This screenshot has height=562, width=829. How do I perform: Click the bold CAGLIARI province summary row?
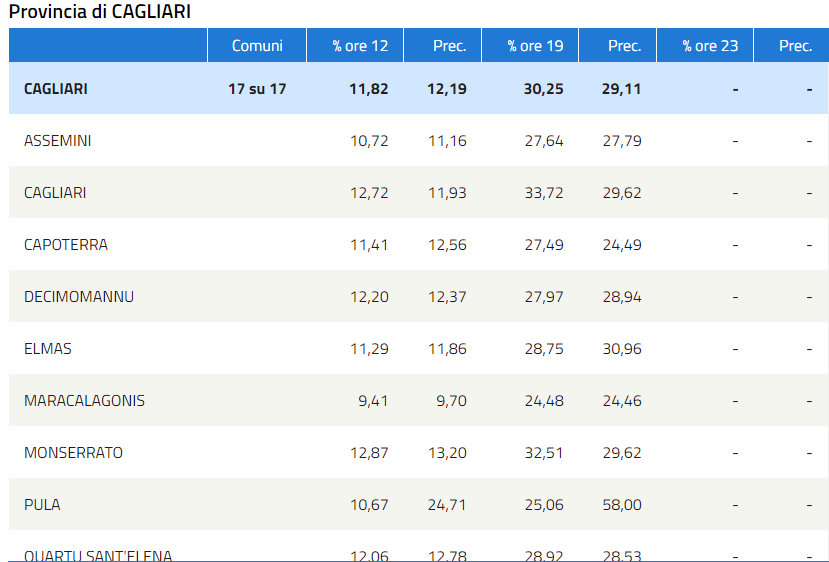419,89
